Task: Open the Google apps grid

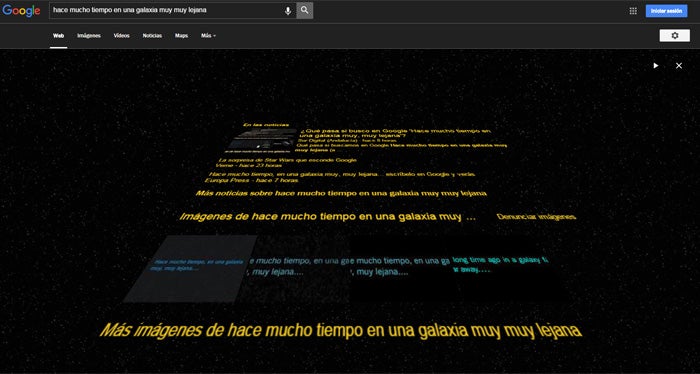Action: pos(633,11)
